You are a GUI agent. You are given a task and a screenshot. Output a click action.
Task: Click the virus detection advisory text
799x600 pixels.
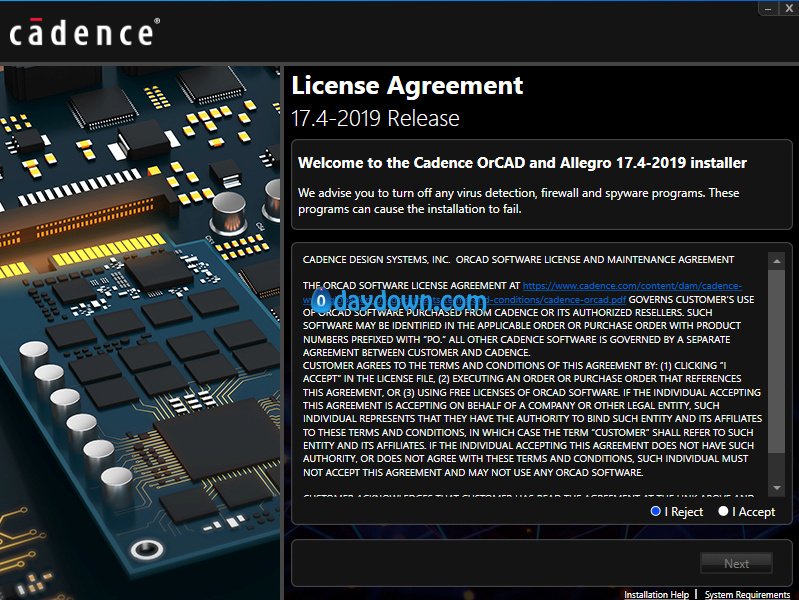[518, 201]
